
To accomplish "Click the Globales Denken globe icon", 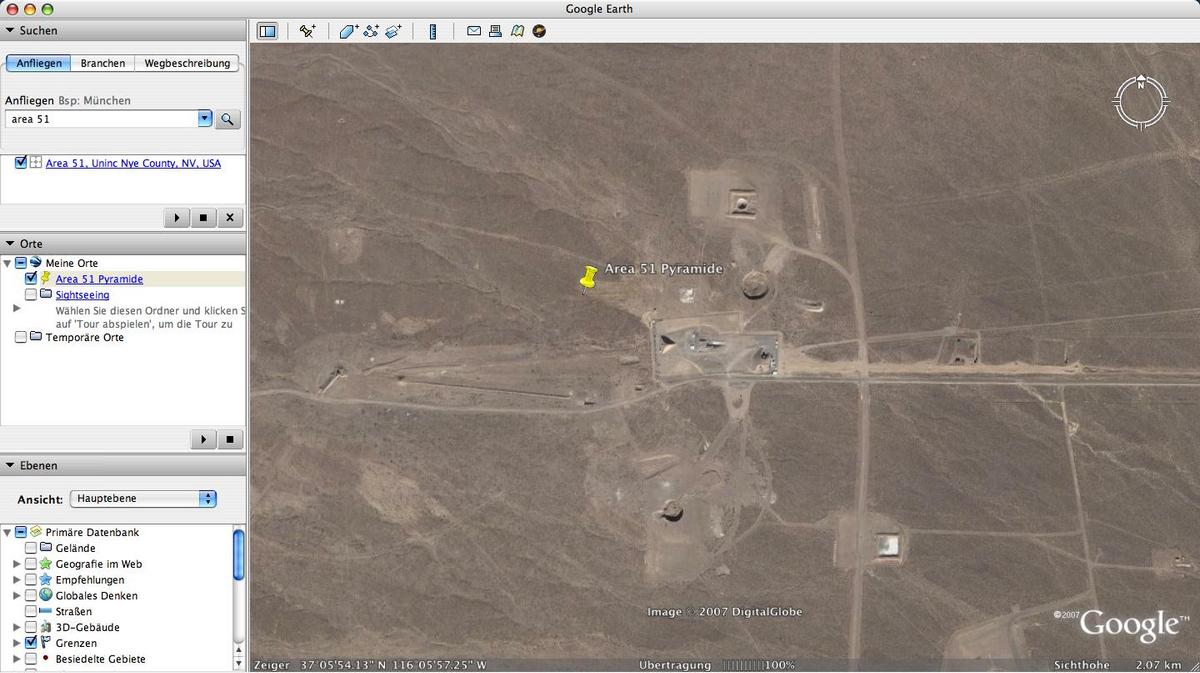I will pyautogui.click(x=46, y=595).
